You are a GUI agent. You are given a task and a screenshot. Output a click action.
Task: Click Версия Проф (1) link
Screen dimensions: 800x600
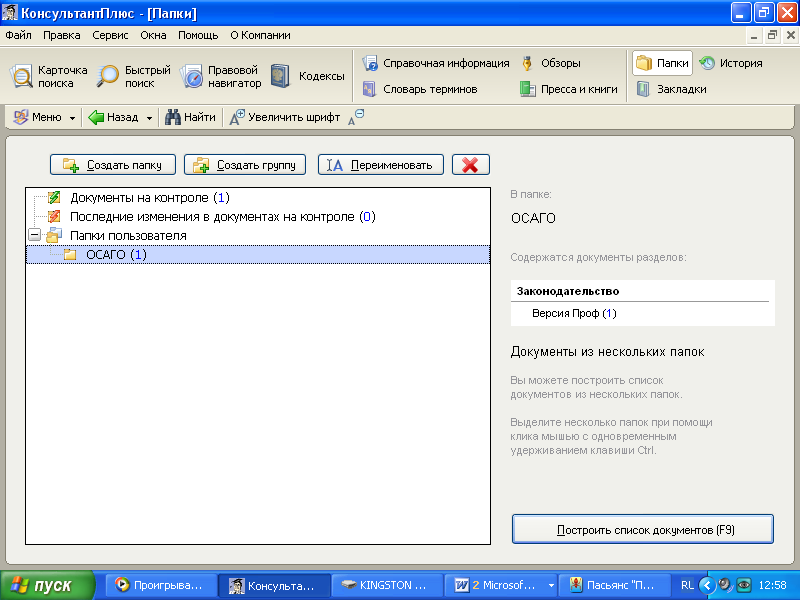pos(574,313)
